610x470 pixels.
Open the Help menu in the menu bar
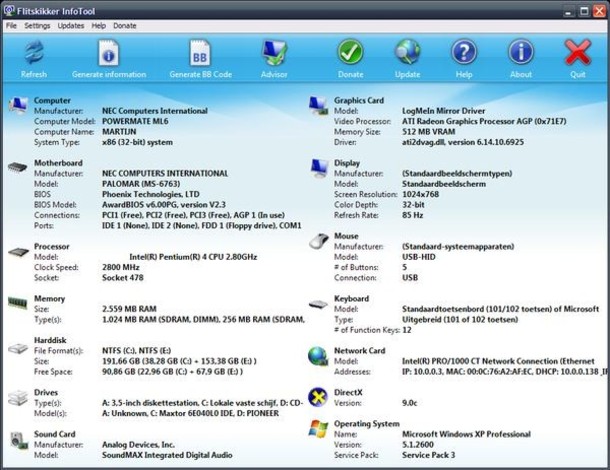click(98, 26)
